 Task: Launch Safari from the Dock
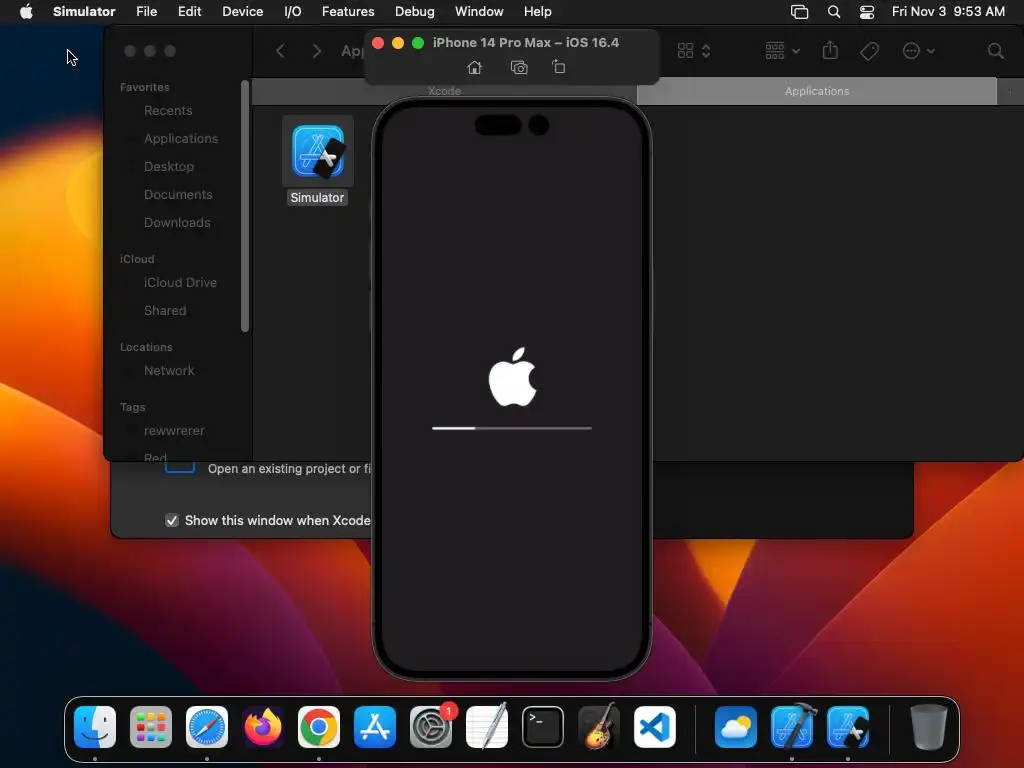[x=207, y=727]
